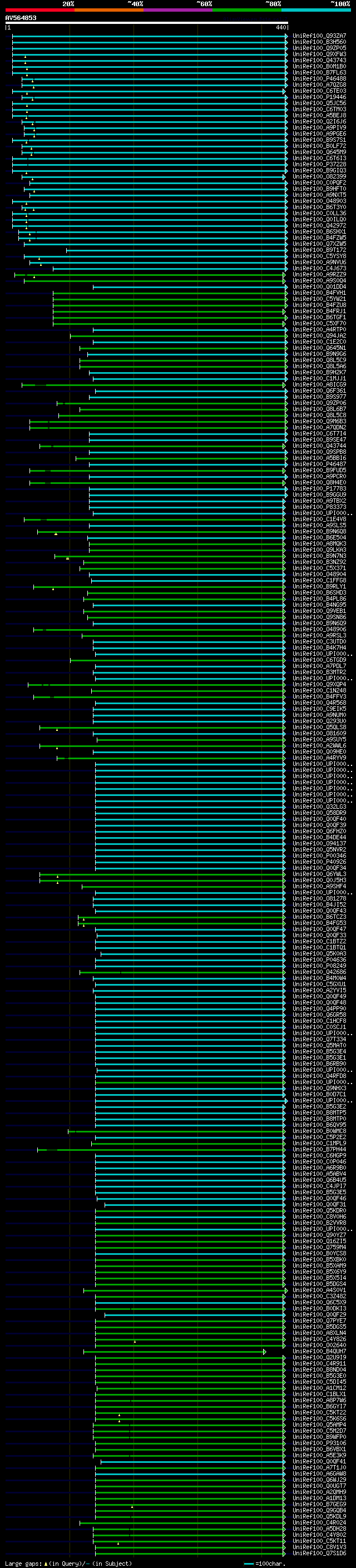The image size is (356, 1568).
Task: Click the UniRef100_B9H2K7 label
Action: (319, 373)
